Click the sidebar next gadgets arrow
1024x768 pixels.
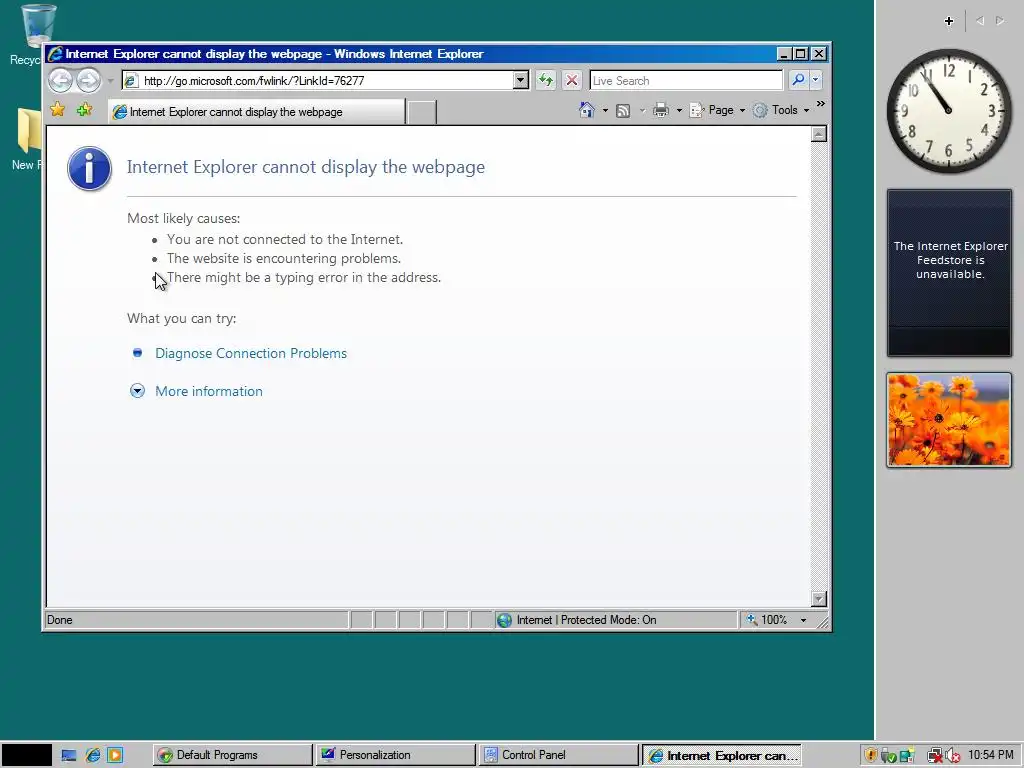tap(1000, 21)
